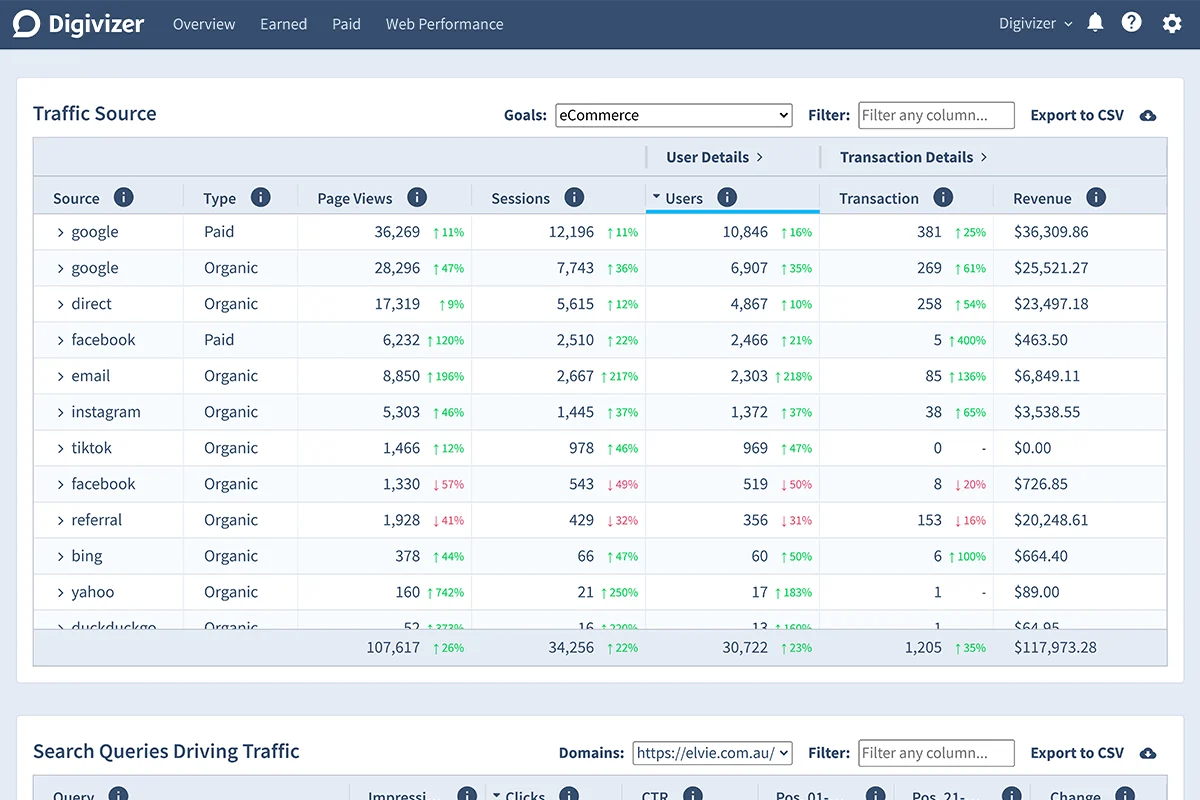Screen dimensions: 1200x800
Task: Click the bing revenue $664.40
Action: (1041, 556)
